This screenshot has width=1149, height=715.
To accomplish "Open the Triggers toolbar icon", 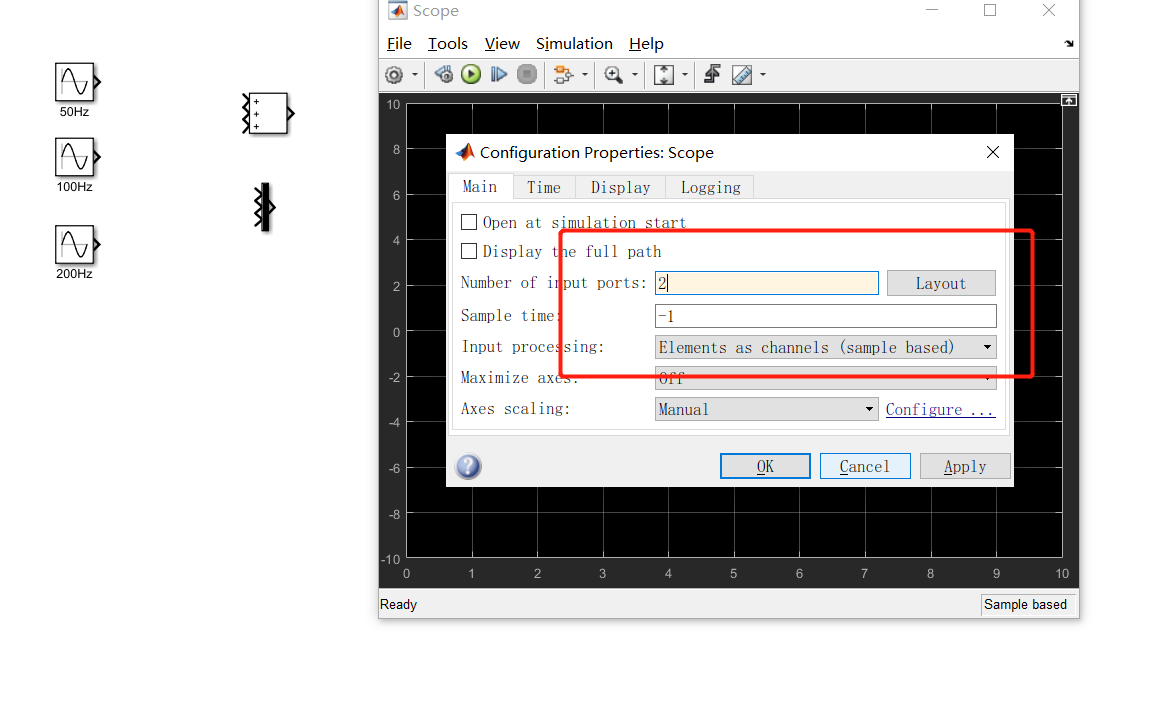I will (712, 74).
